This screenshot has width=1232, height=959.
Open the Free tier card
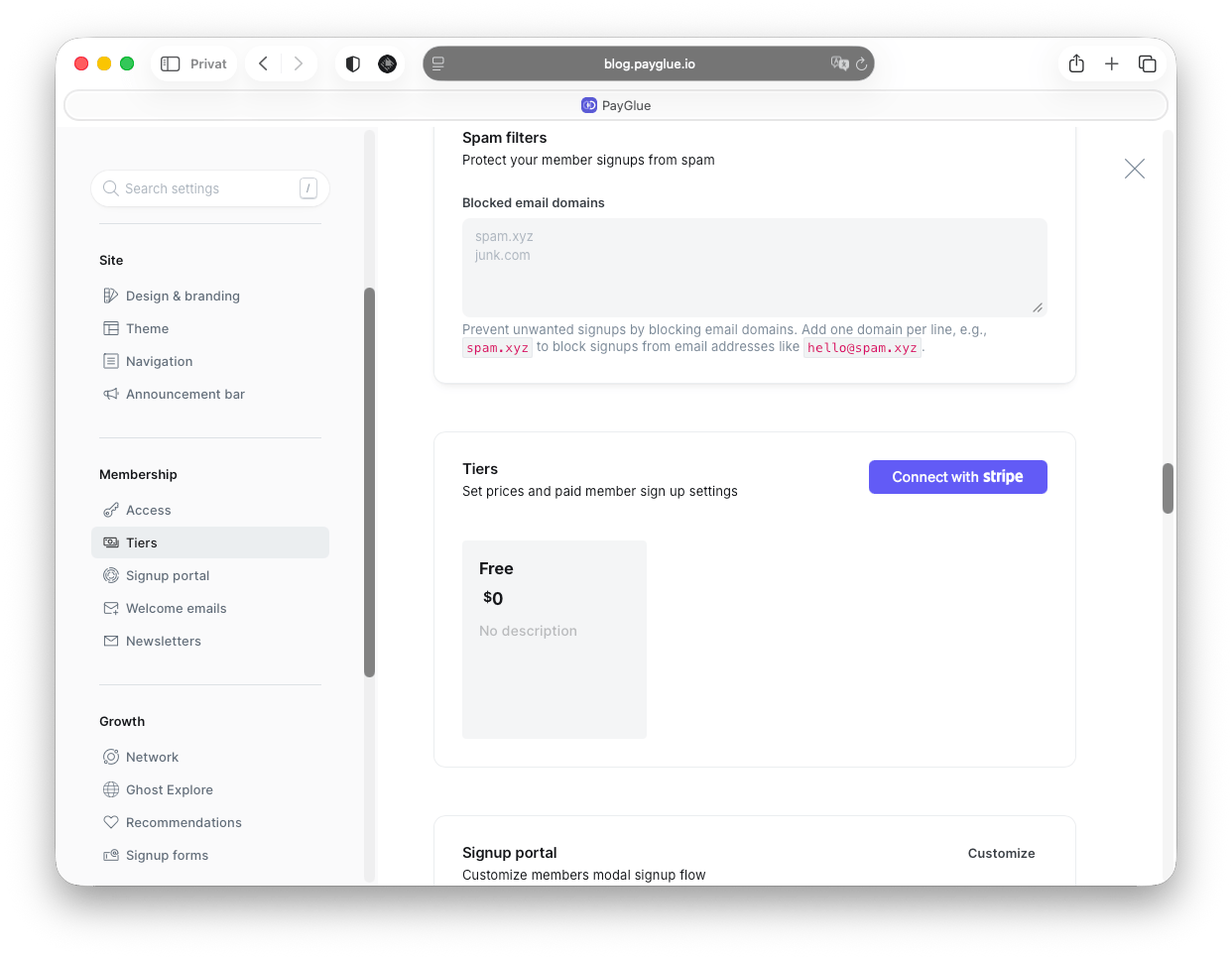coord(554,640)
